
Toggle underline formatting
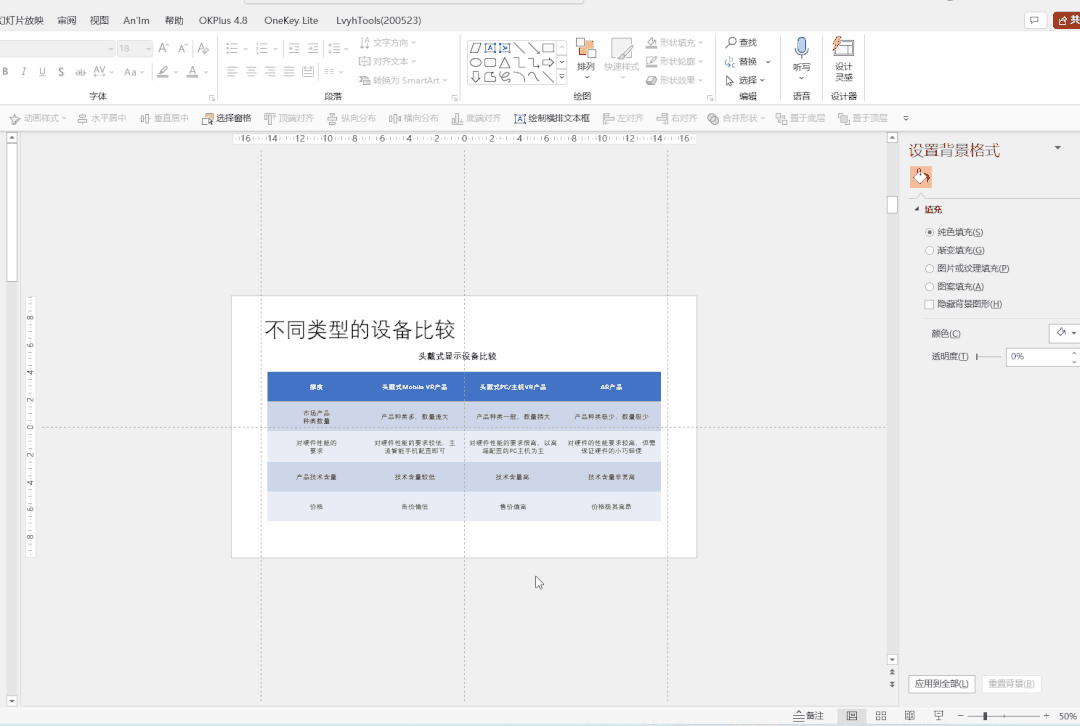pyautogui.click(x=43, y=72)
